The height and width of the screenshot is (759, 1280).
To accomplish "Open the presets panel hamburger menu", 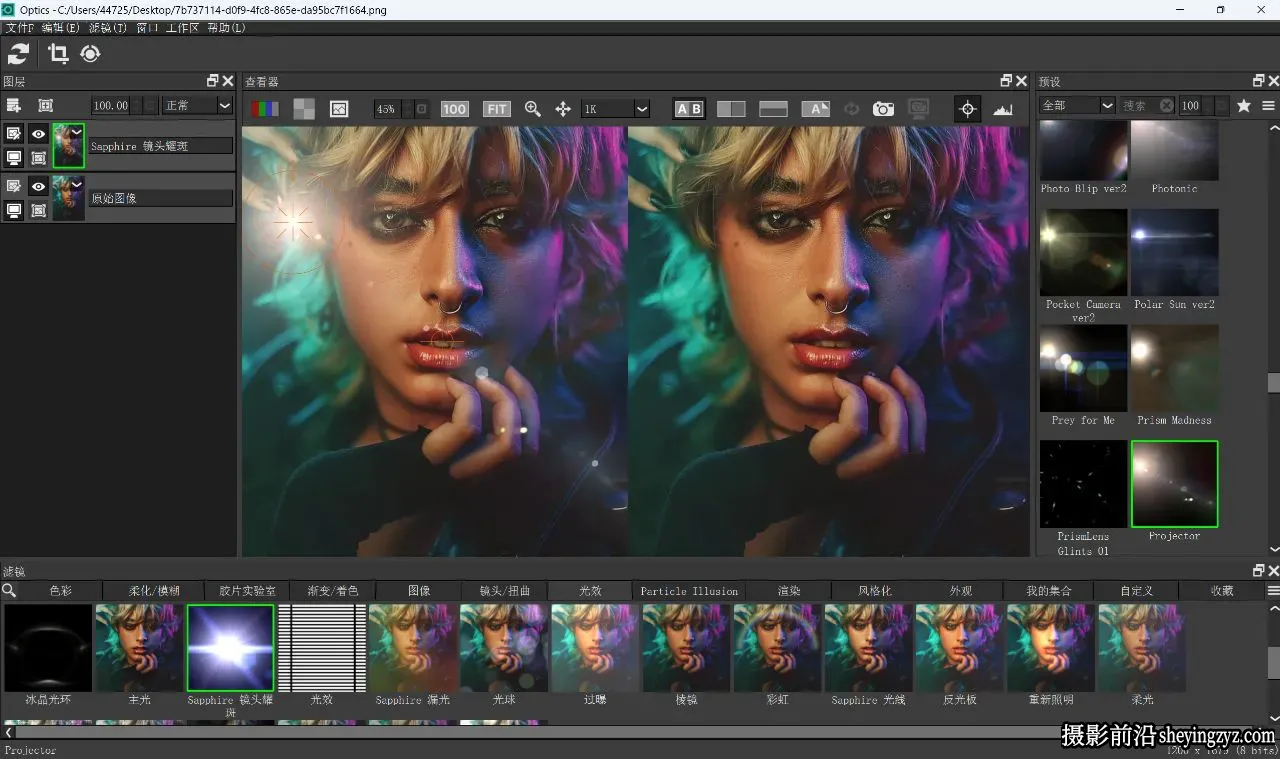I will (x=1268, y=105).
